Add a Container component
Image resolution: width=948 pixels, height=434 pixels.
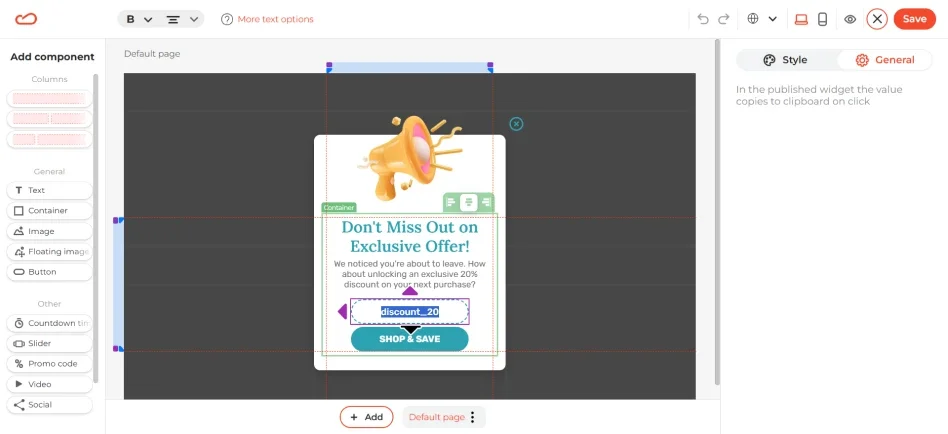pos(49,211)
